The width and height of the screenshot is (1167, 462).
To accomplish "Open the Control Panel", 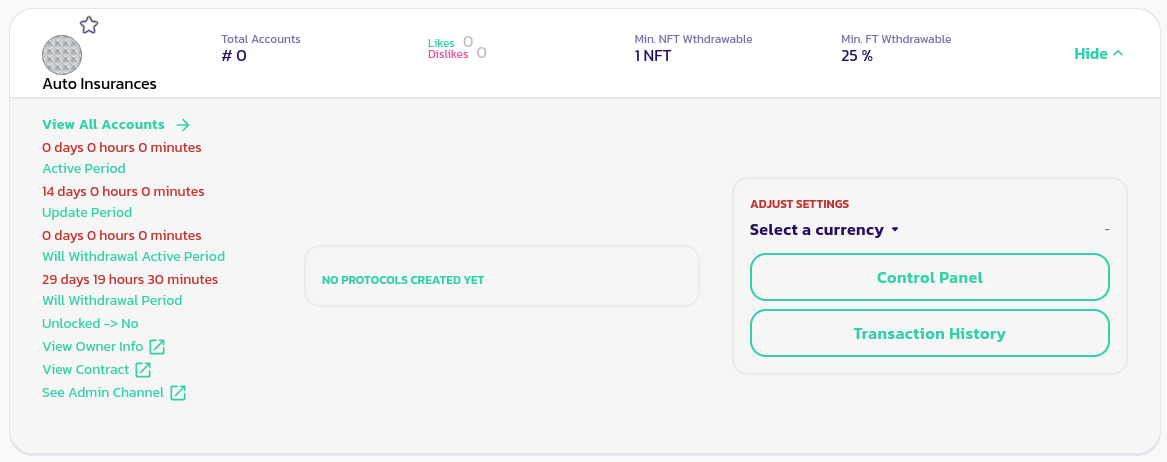I will point(929,278).
